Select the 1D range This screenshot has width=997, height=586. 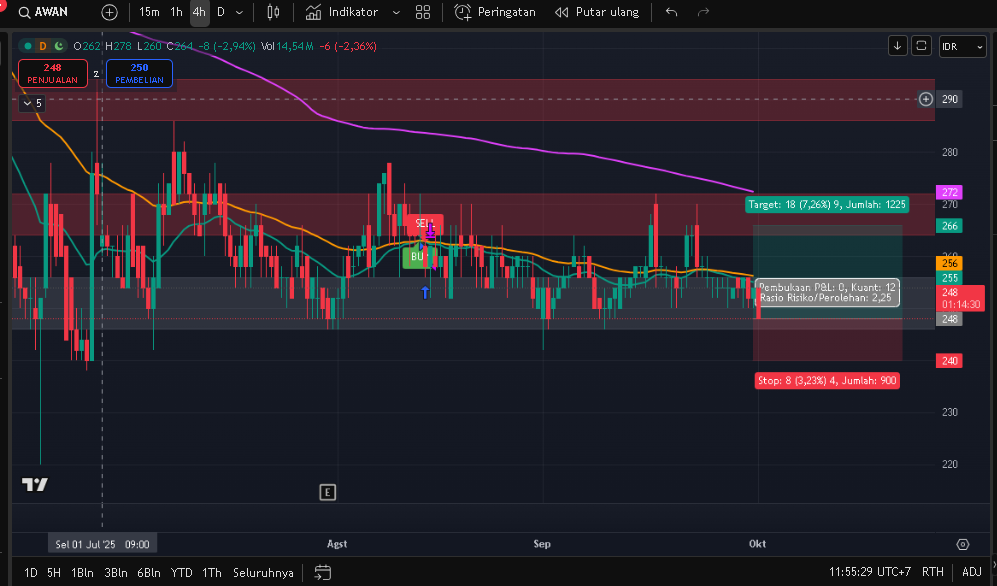tap(31, 573)
